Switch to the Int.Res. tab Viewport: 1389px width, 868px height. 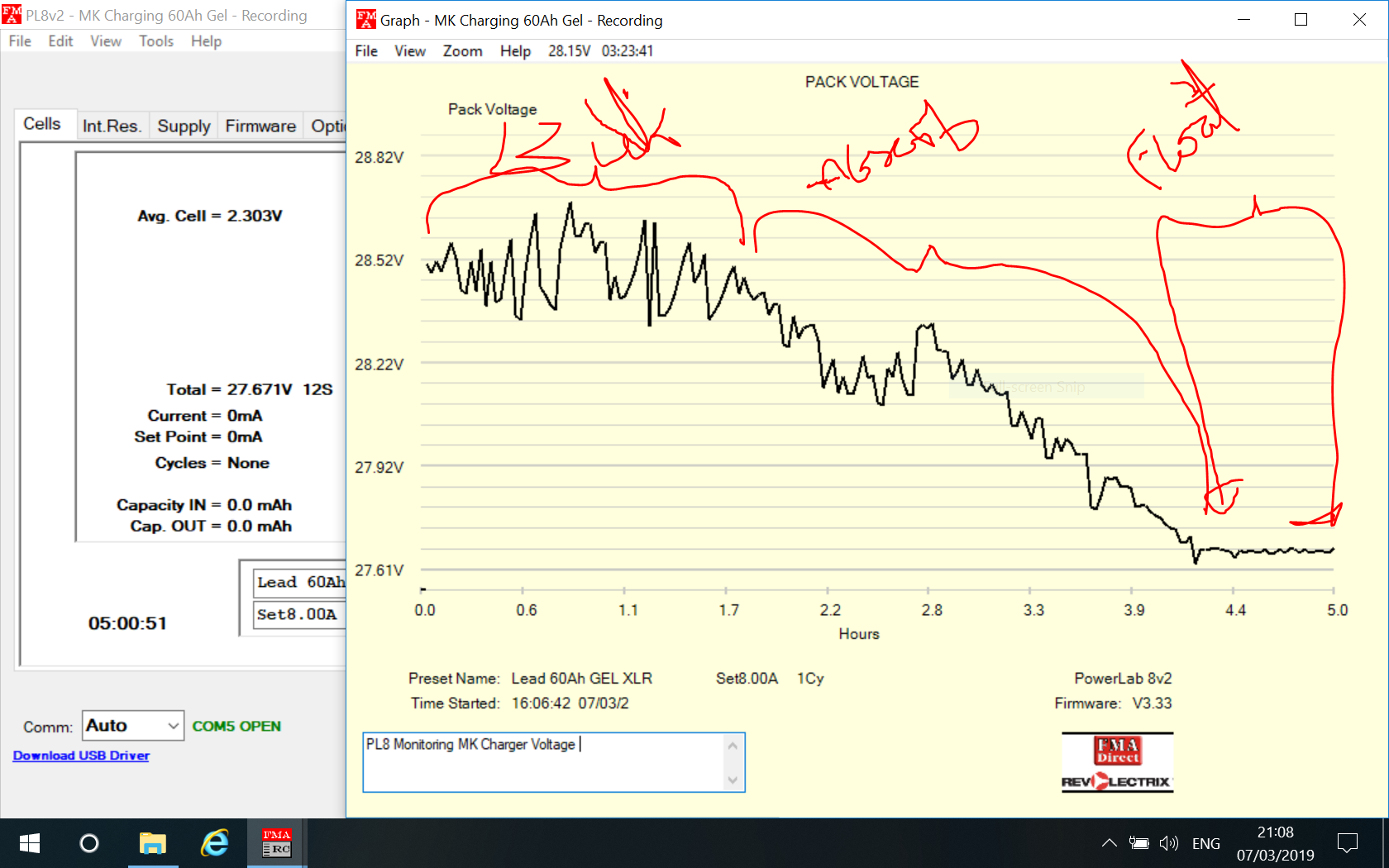(112, 126)
